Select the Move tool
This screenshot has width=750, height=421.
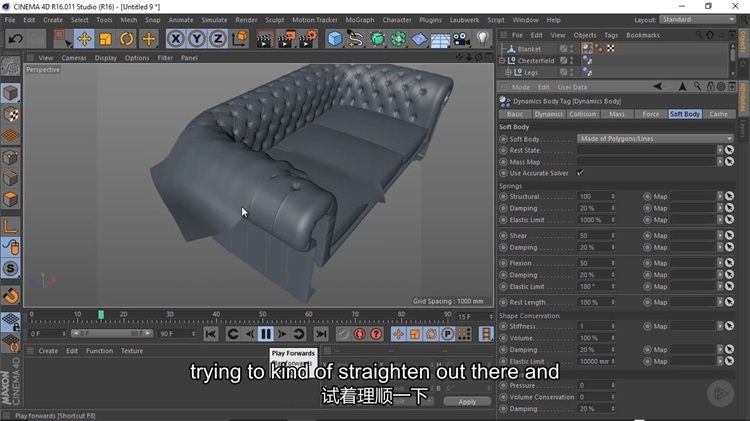click(x=84, y=39)
